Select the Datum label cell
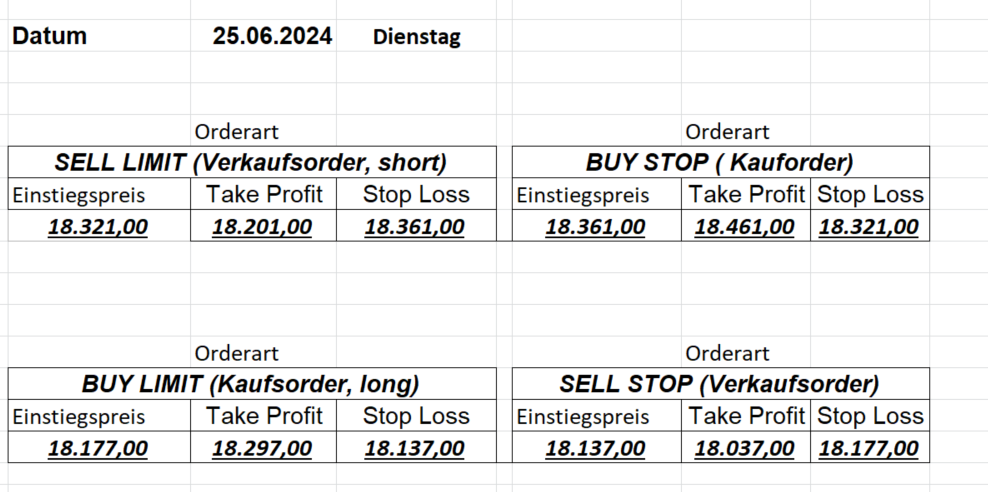Image resolution: width=988 pixels, height=492 pixels. pyautogui.click(x=50, y=37)
